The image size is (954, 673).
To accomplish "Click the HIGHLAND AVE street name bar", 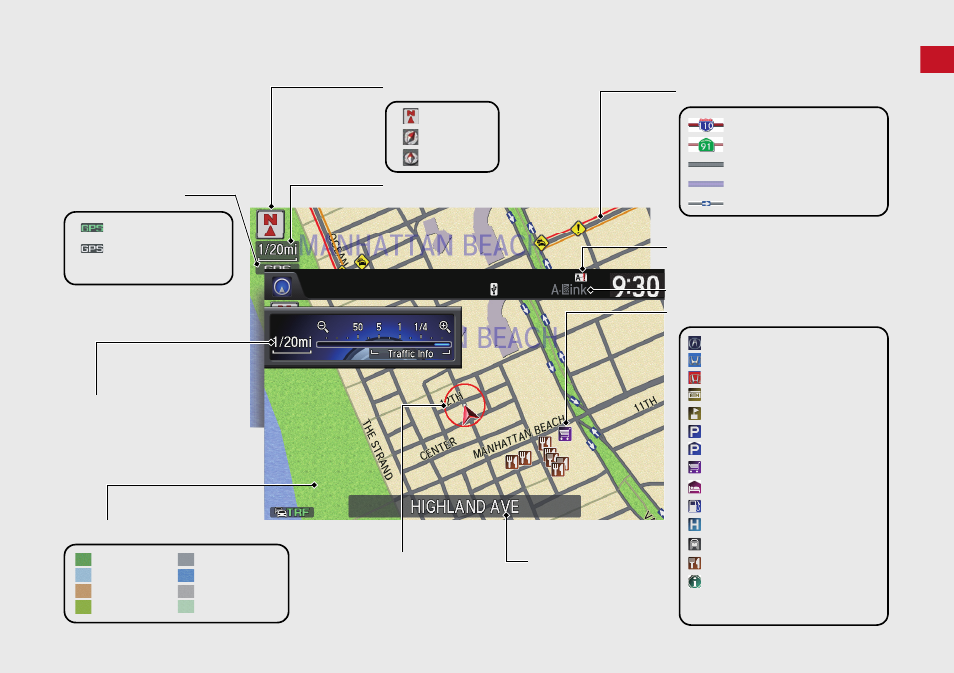I will pos(464,506).
